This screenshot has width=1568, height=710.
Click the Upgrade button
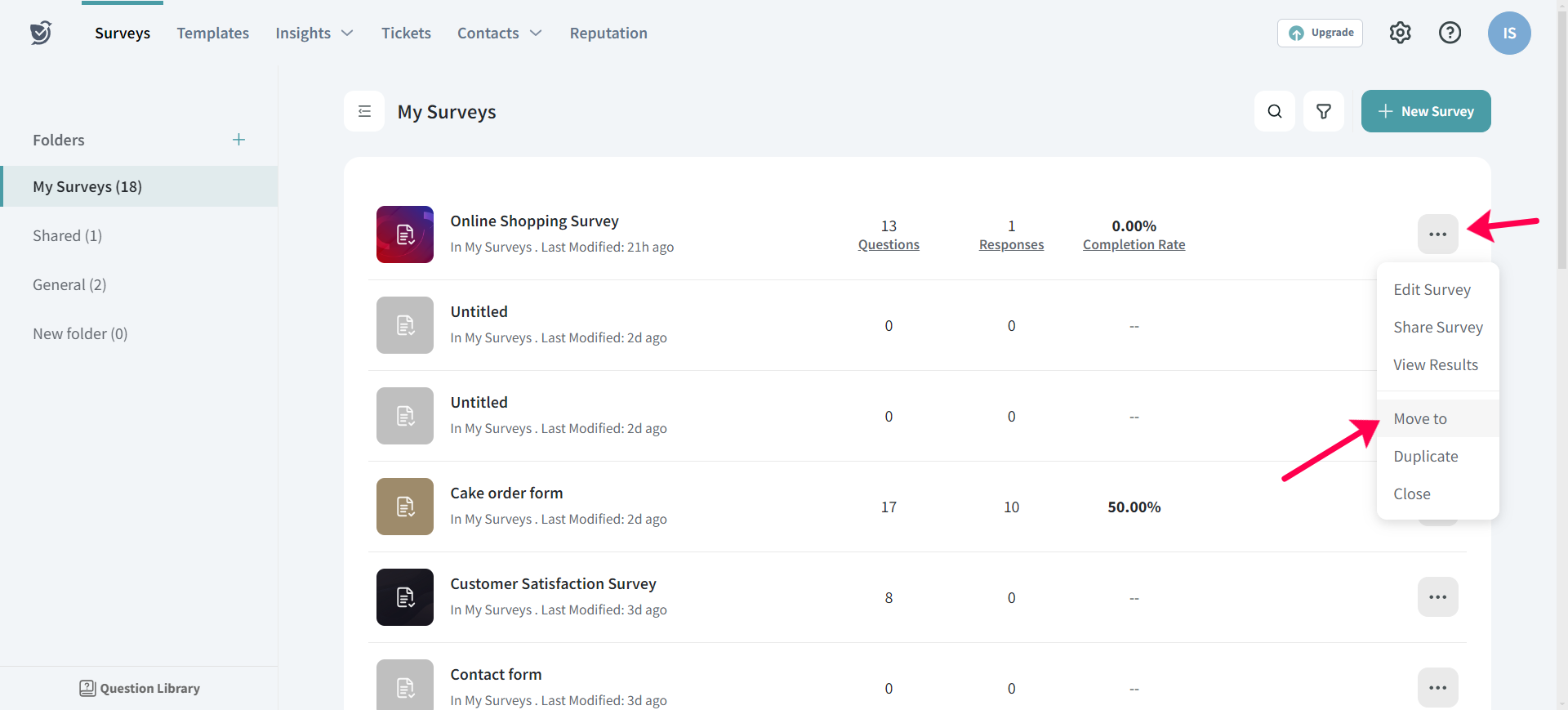[1320, 33]
